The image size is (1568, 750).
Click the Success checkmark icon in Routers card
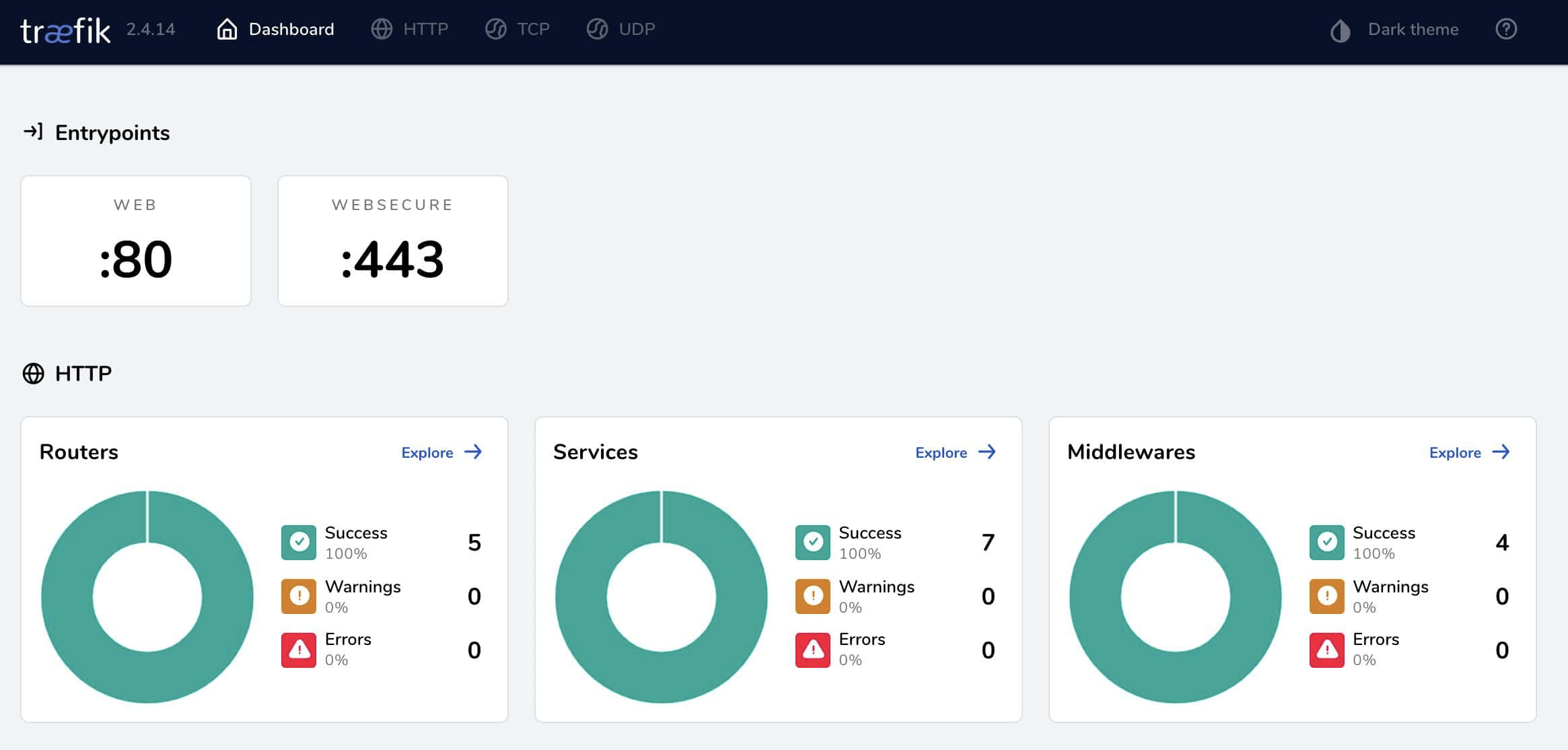click(298, 541)
